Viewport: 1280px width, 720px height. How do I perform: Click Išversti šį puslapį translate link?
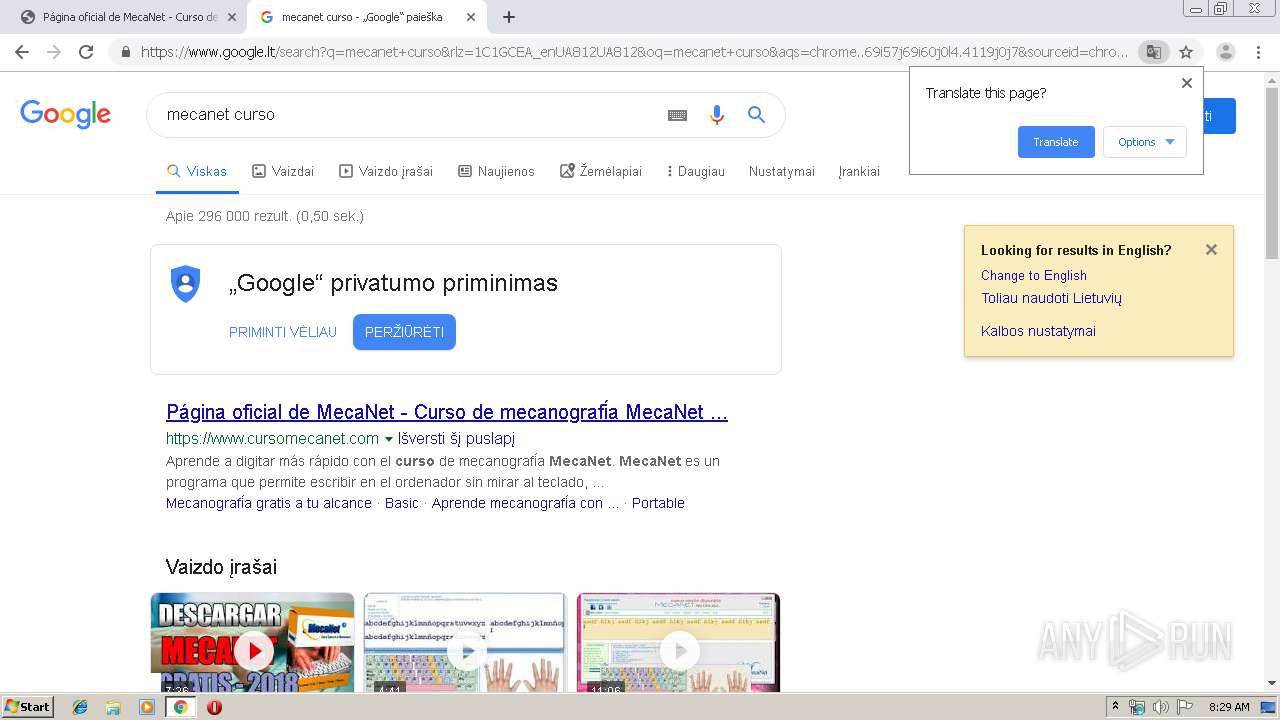[x=457, y=439]
